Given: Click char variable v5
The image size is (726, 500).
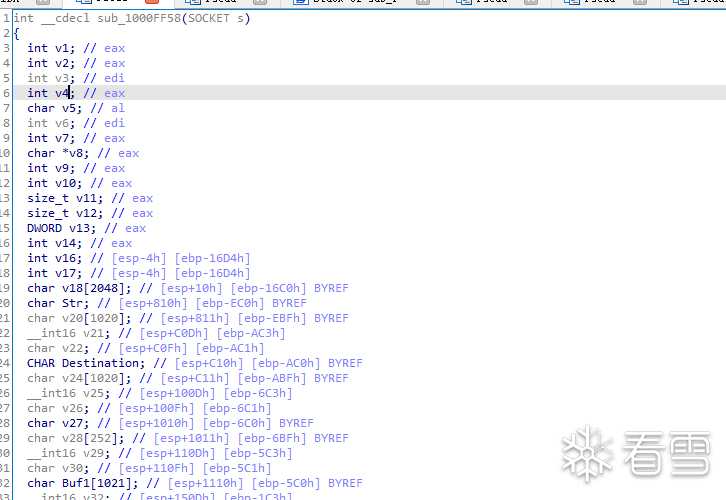Looking at the screenshot, I should click(69, 108).
